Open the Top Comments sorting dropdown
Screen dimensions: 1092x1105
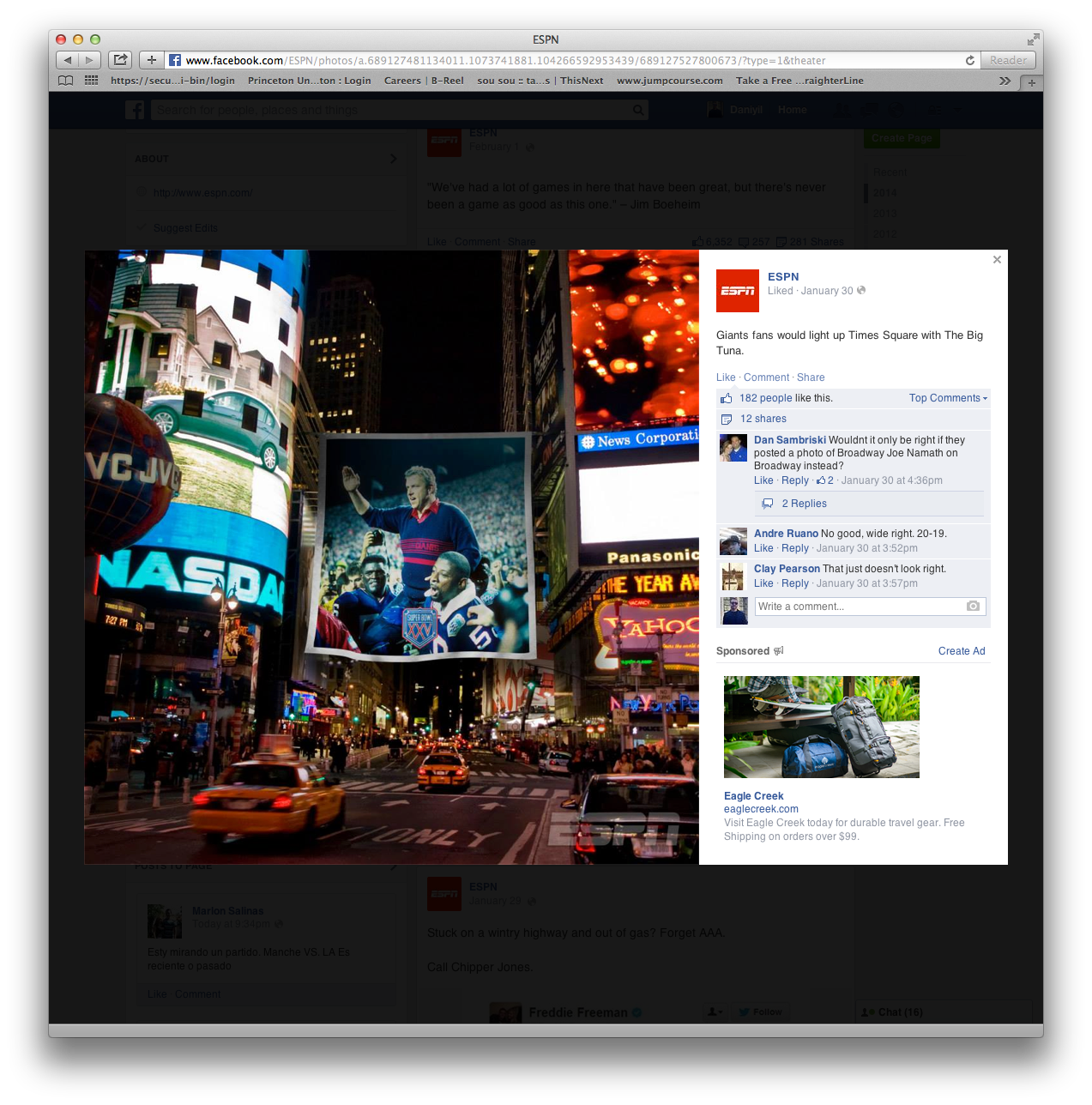click(x=948, y=398)
